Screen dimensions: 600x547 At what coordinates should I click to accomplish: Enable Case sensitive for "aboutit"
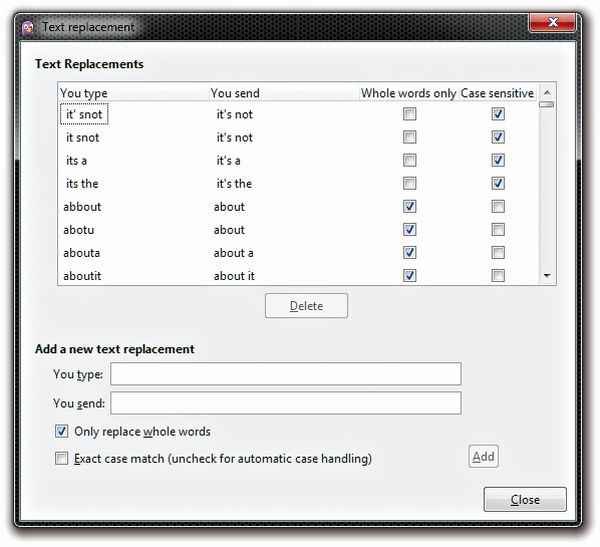tap(498, 276)
